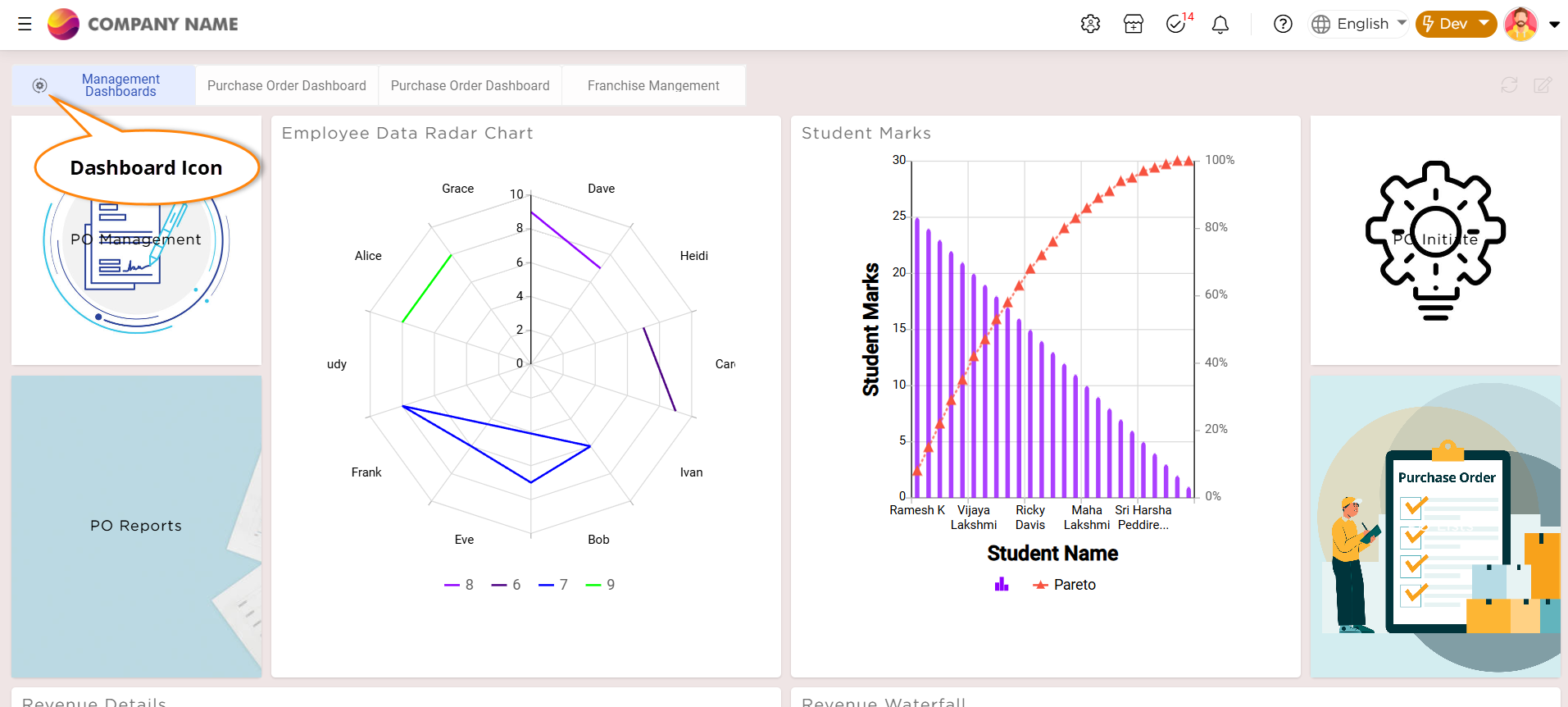
Task: Select the Management Dashboards tab
Action: [x=120, y=85]
